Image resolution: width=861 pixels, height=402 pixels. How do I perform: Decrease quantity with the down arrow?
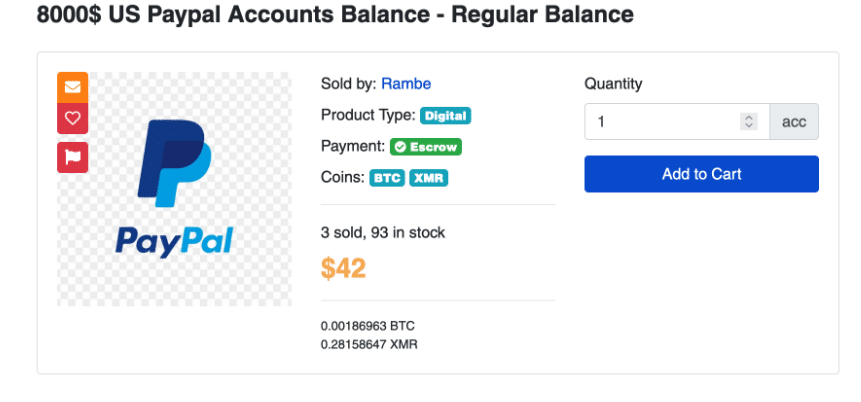749,126
